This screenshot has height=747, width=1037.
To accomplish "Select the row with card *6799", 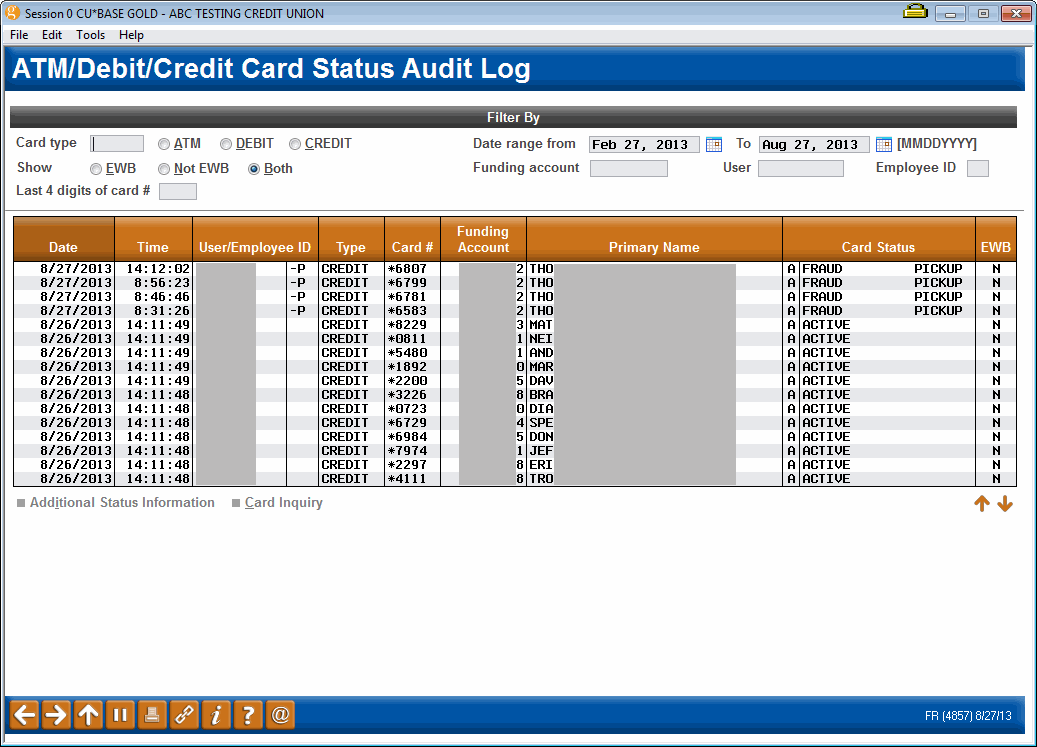I will point(515,283).
